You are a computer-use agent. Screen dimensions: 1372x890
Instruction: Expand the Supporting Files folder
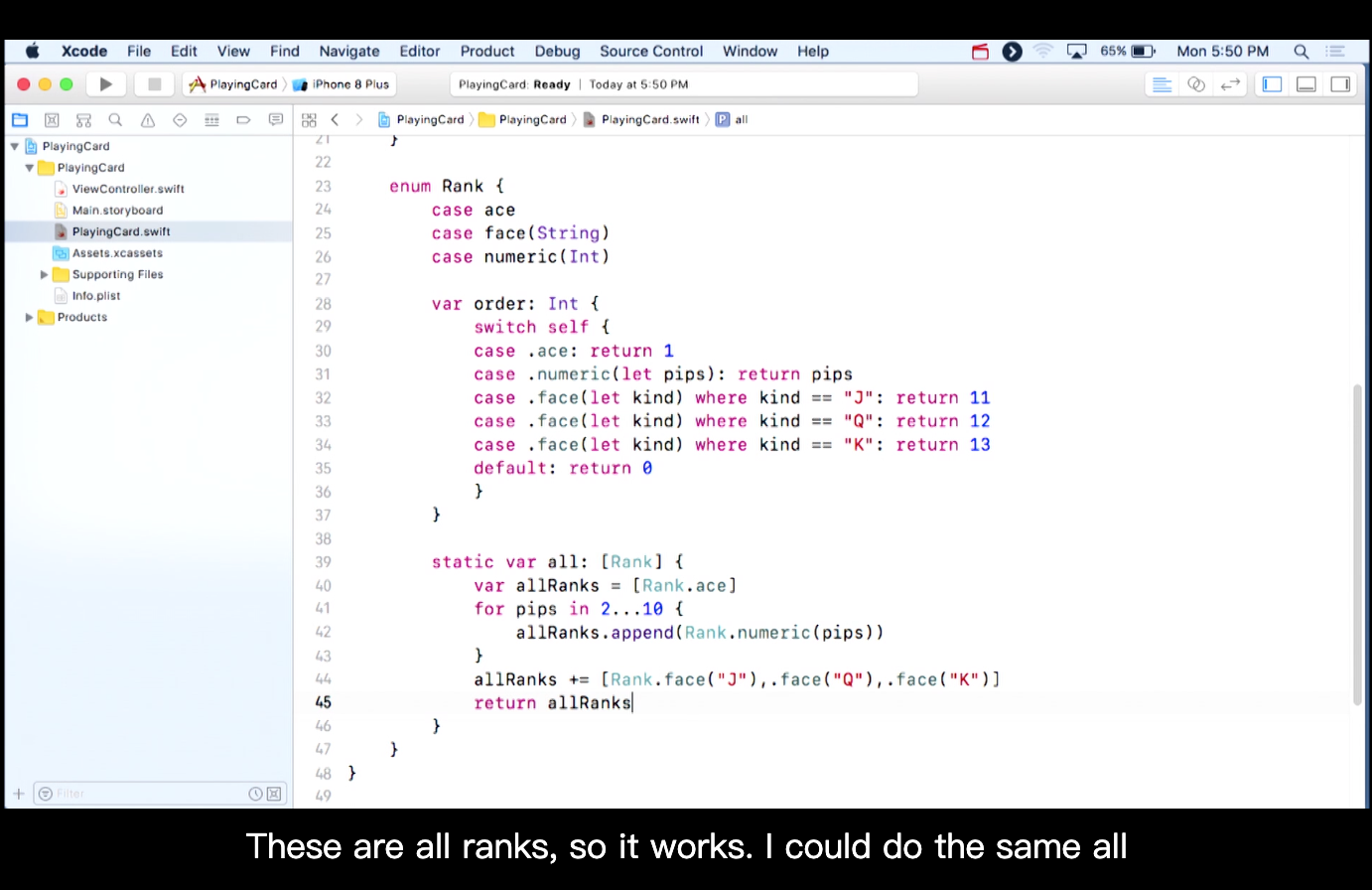coord(44,275)
